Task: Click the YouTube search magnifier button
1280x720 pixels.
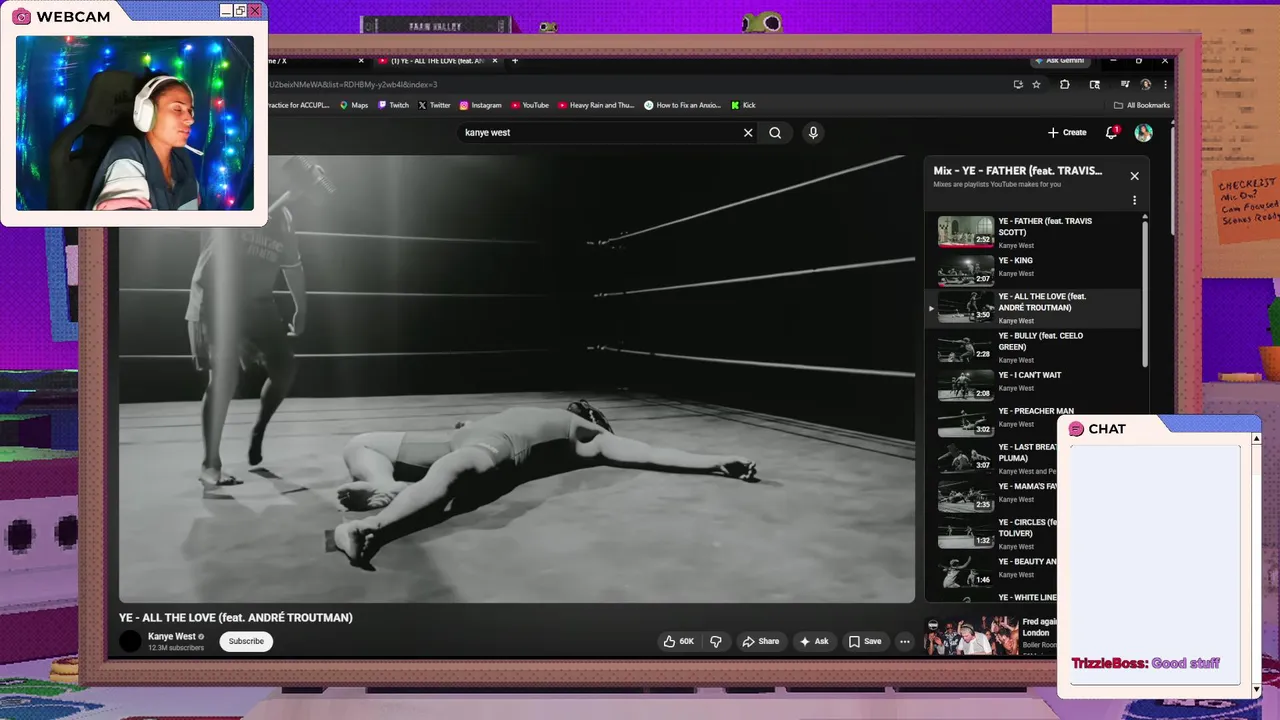Action: click(775, 132)
